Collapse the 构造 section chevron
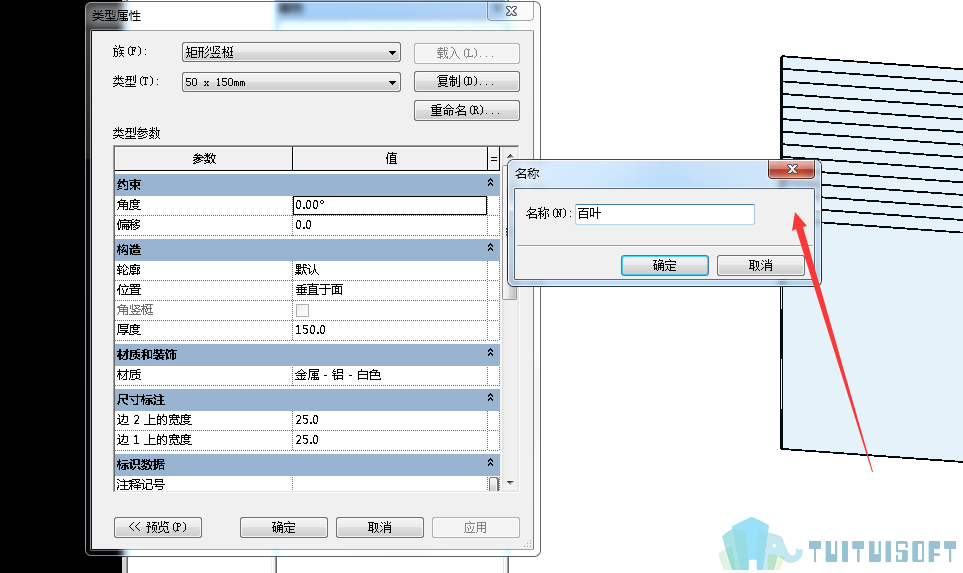This screenshot has height=573, width=963. (x=490, y=248)
